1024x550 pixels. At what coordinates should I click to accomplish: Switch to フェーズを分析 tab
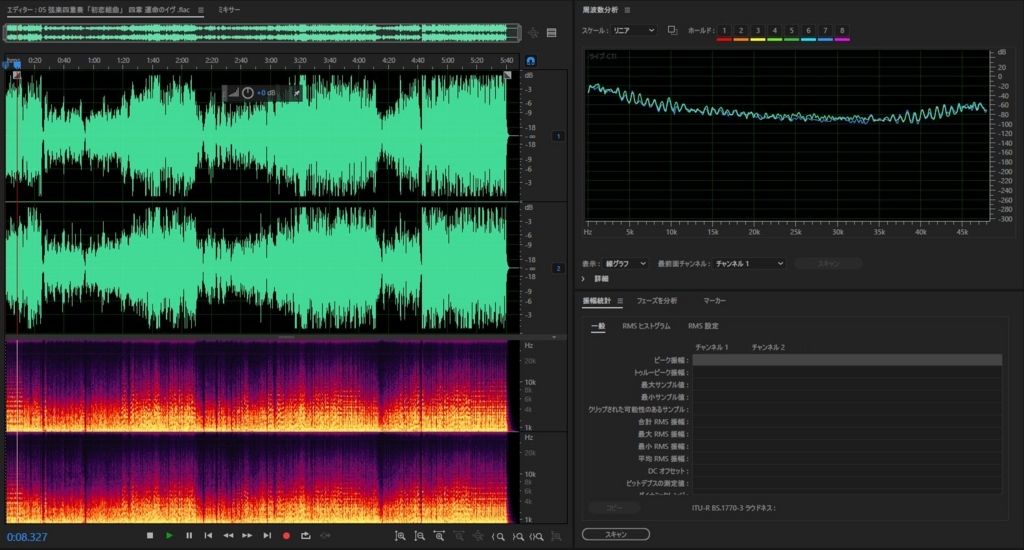point(657,300)
